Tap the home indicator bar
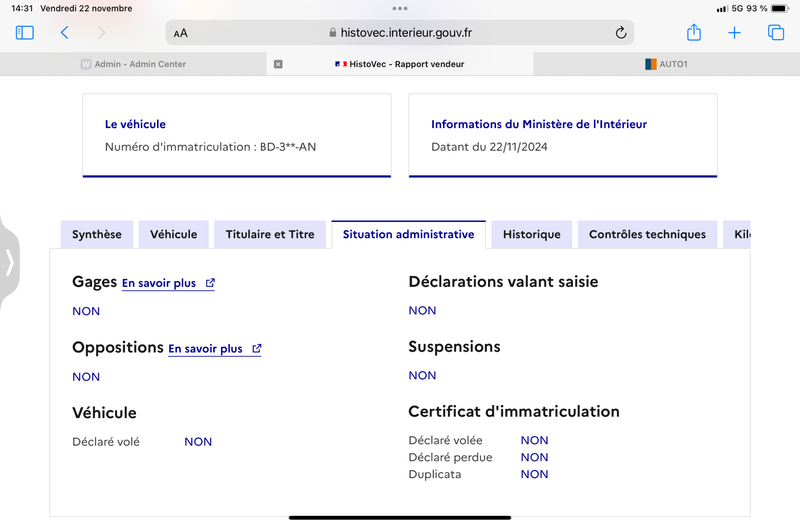The width and height of the screenshot is (800, 525). coord(399,517)
